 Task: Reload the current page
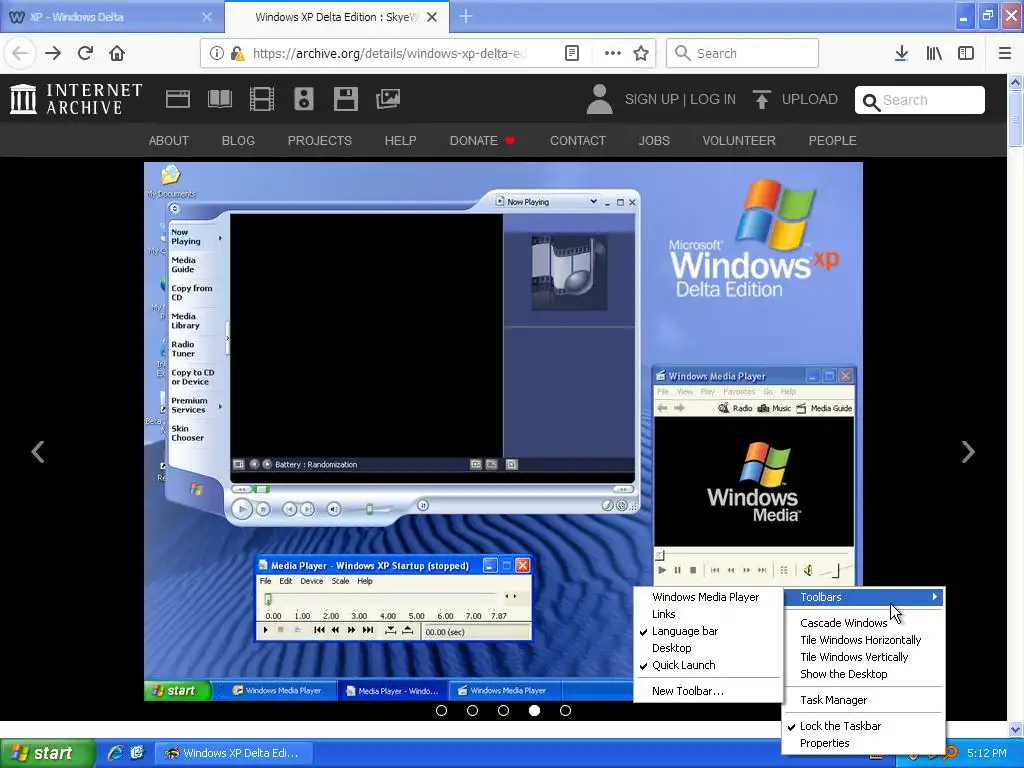85,53
